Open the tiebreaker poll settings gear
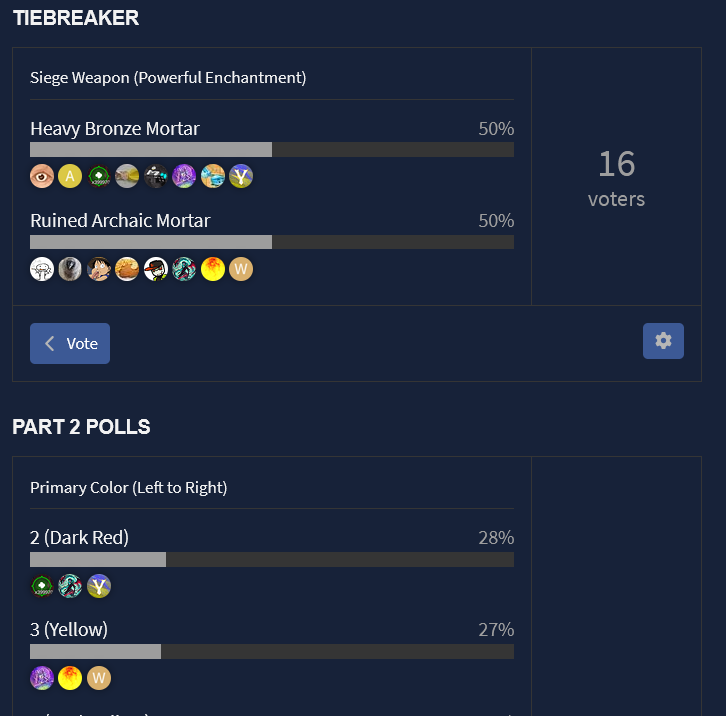 coord(663,341)
